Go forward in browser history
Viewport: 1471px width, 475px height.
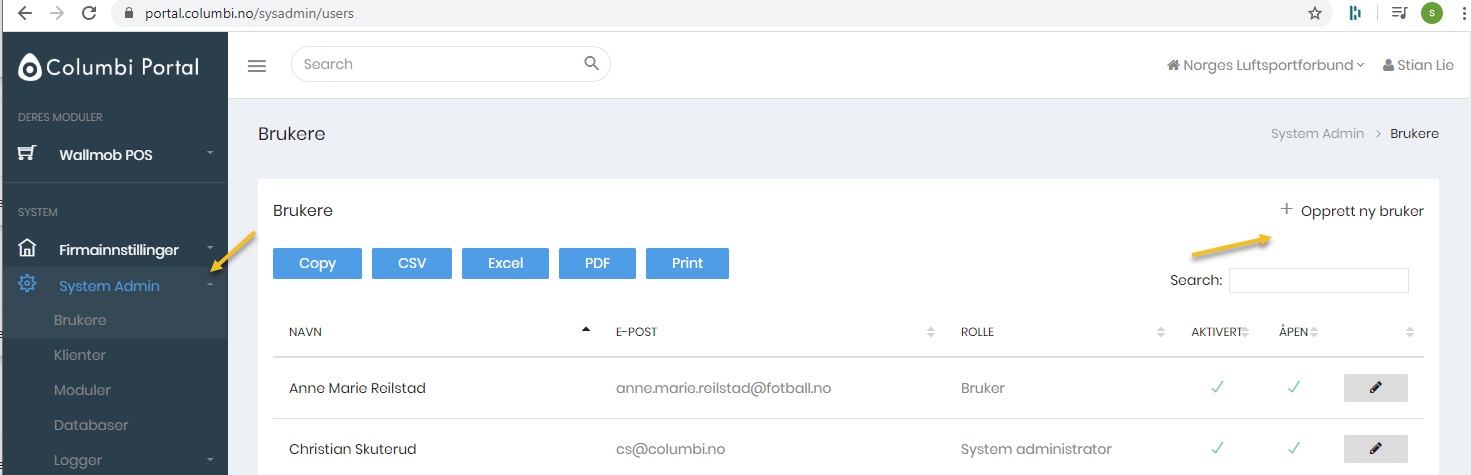coord(56,14)
